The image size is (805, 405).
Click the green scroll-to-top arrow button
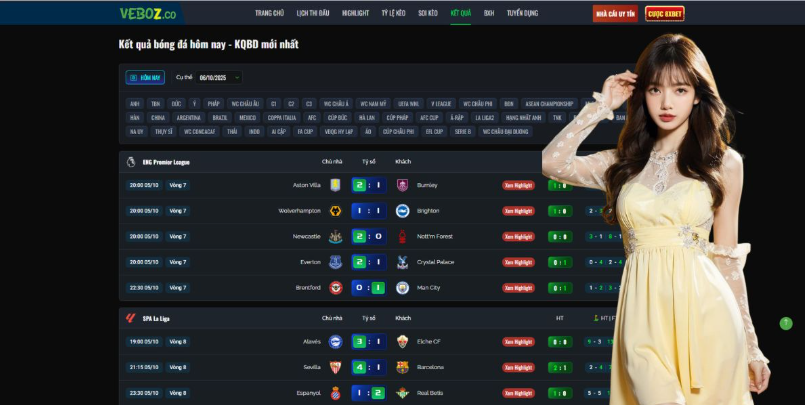[786, 323]
